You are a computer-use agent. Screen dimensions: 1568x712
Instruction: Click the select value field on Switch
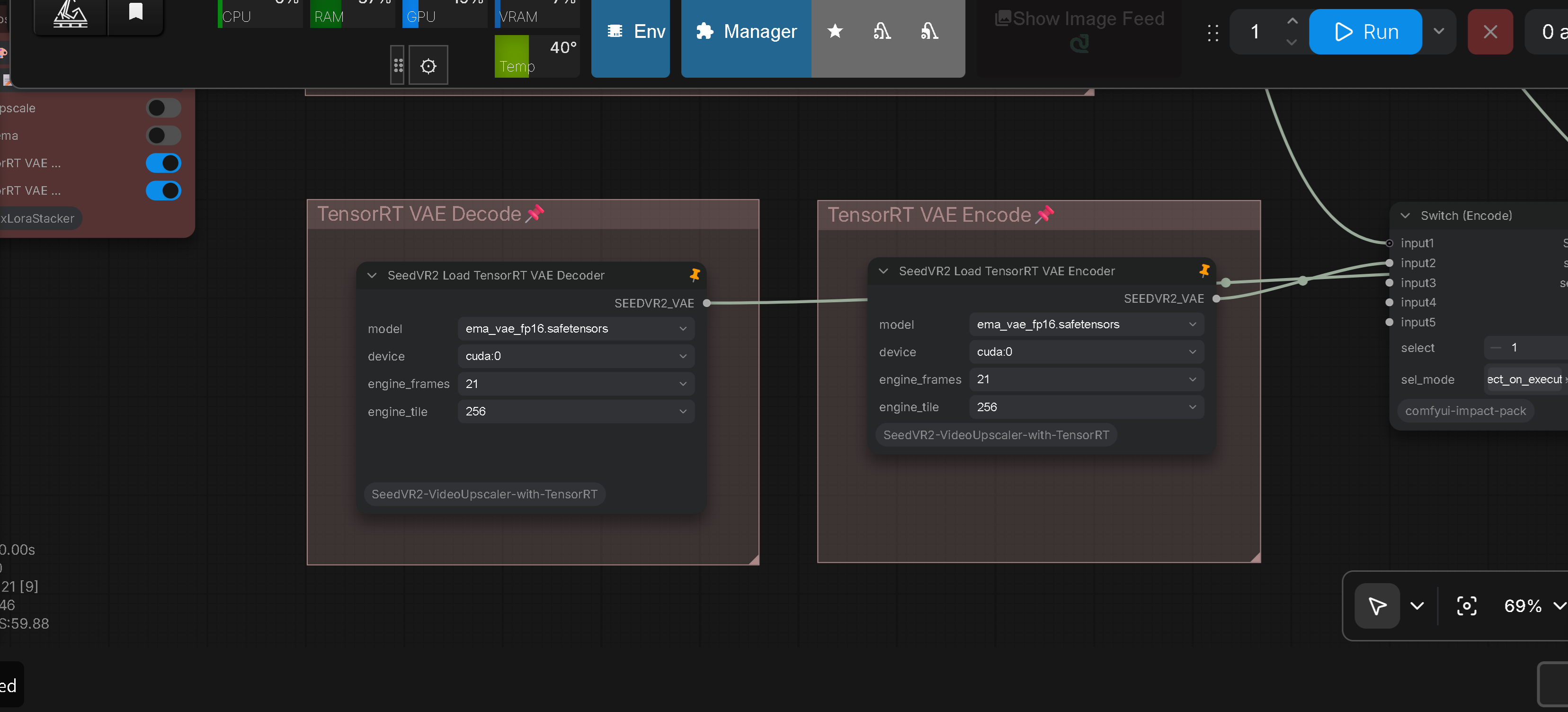1525,348
